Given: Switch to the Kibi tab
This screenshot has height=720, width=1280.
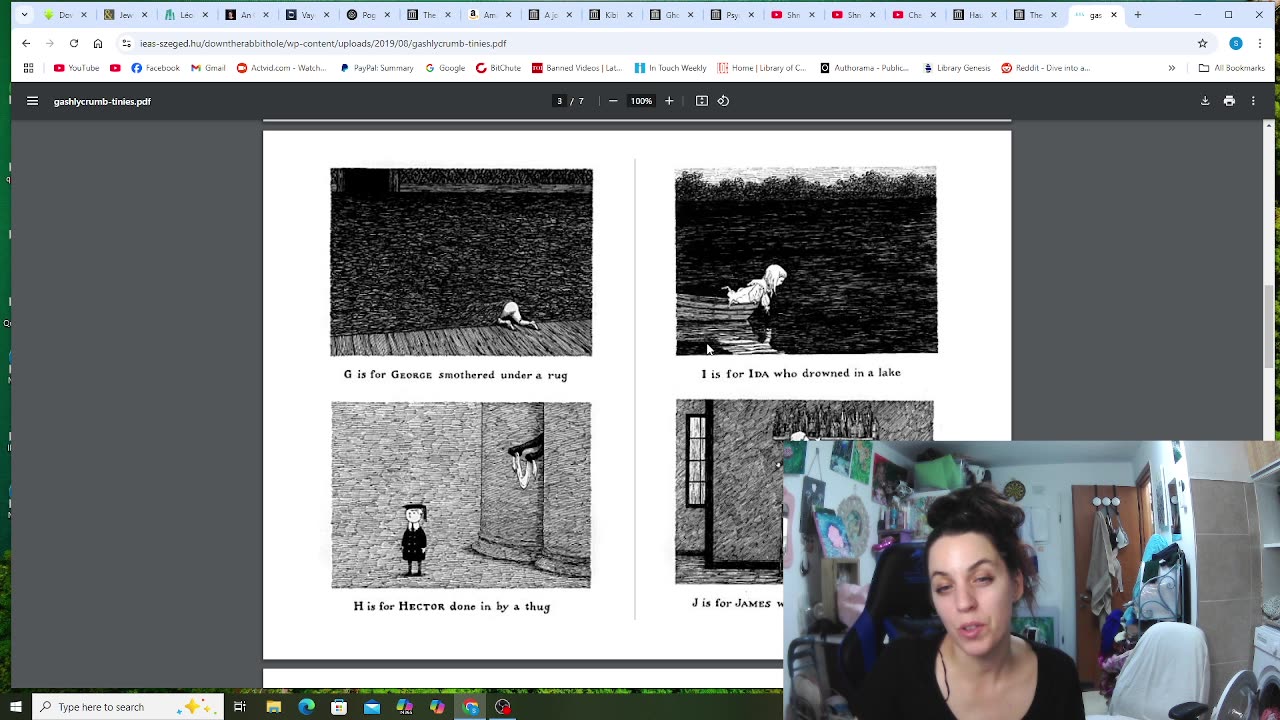Looking at the screenshot, I should coord(610,15).
